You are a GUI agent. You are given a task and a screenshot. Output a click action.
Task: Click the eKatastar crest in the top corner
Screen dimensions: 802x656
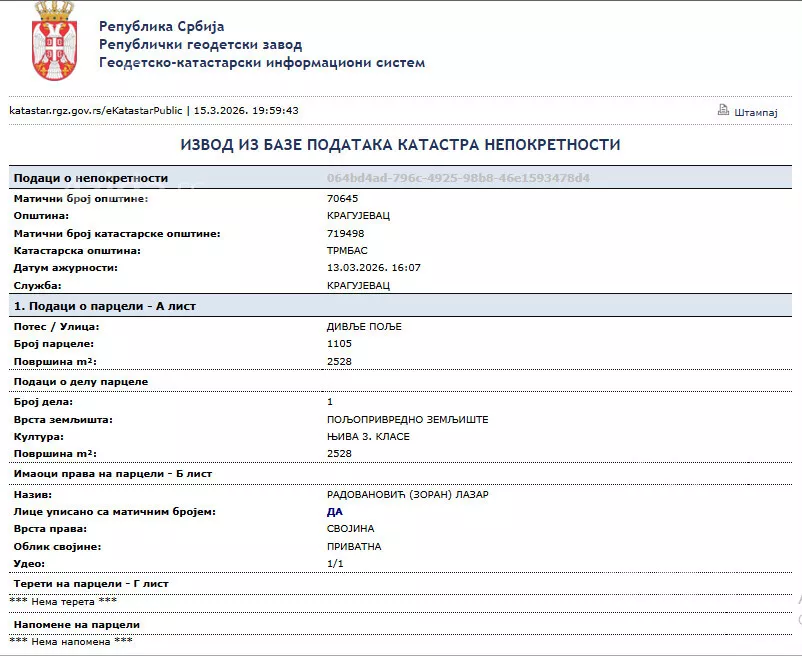tap(56, 45)
